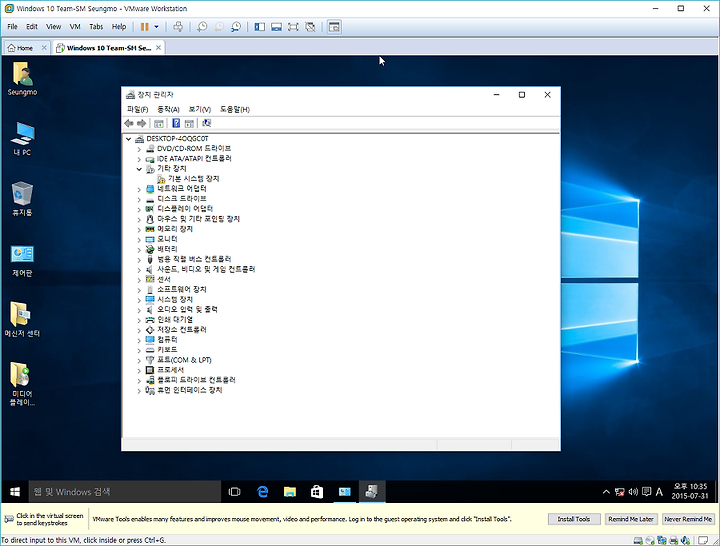Open the 동작(A) menu in Device Manager
This screenshot has width=720, height=546.
pos(168,109)
